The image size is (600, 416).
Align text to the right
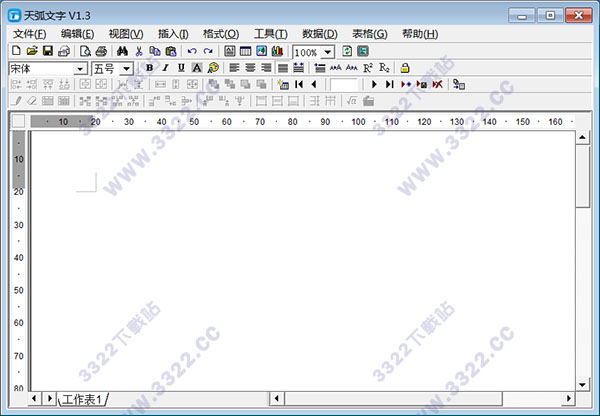click(x=266, y=68)
